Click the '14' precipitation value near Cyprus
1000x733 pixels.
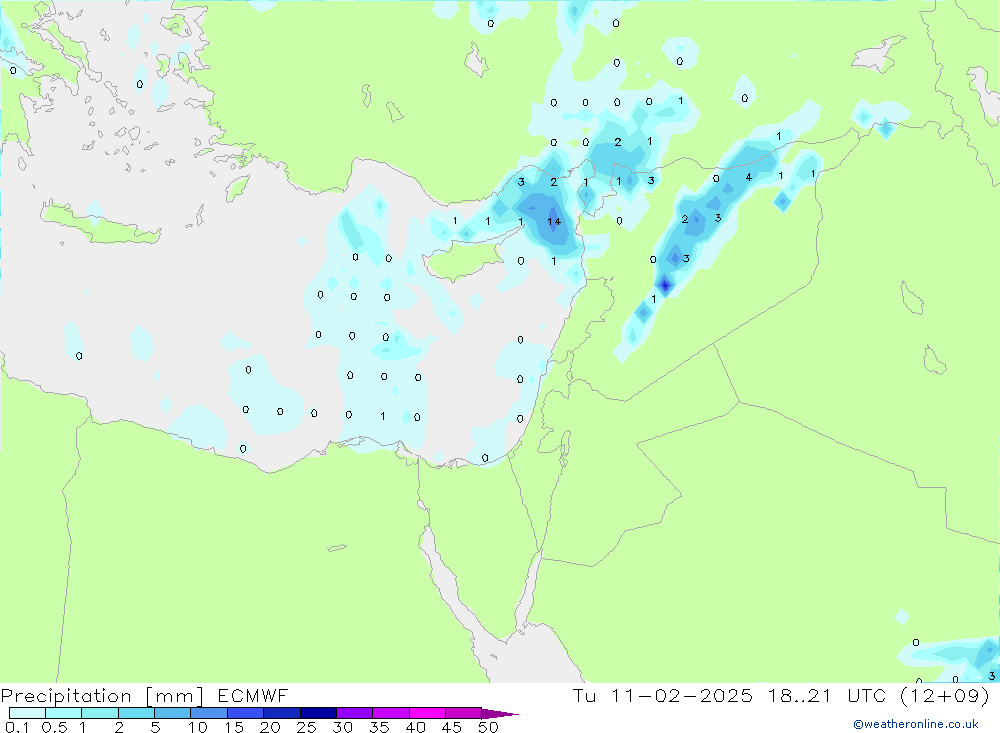[x=554, y=221]
